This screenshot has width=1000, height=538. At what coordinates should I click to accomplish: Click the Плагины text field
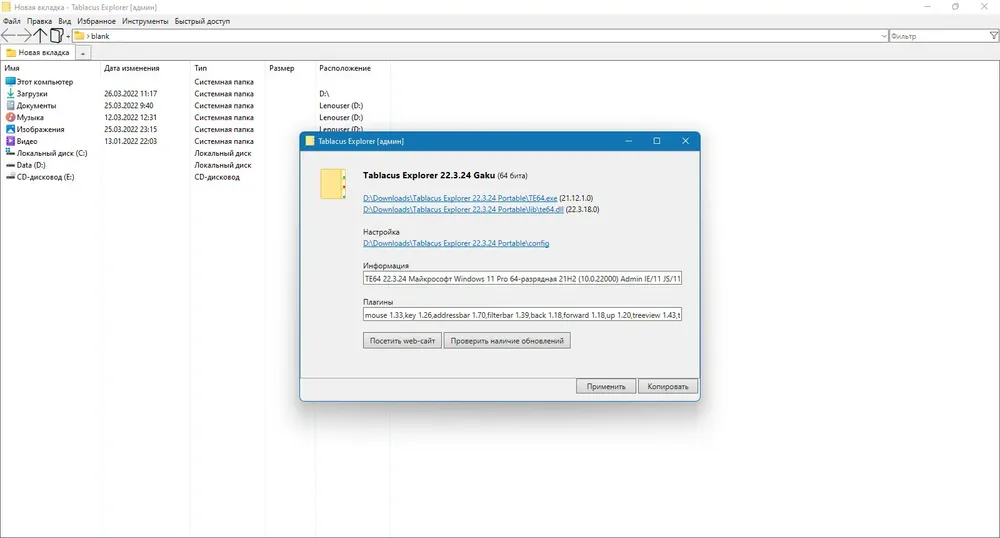(522, 315)
